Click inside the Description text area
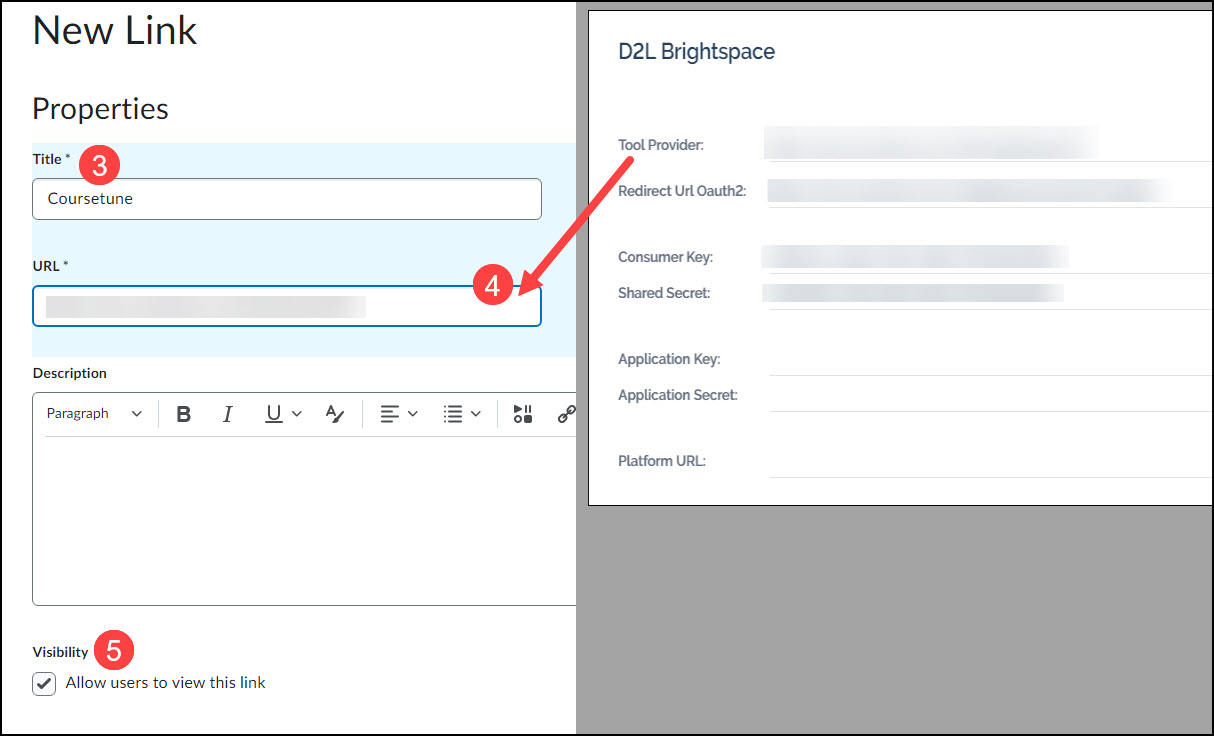1214x736 pixels. click(304, 520)
